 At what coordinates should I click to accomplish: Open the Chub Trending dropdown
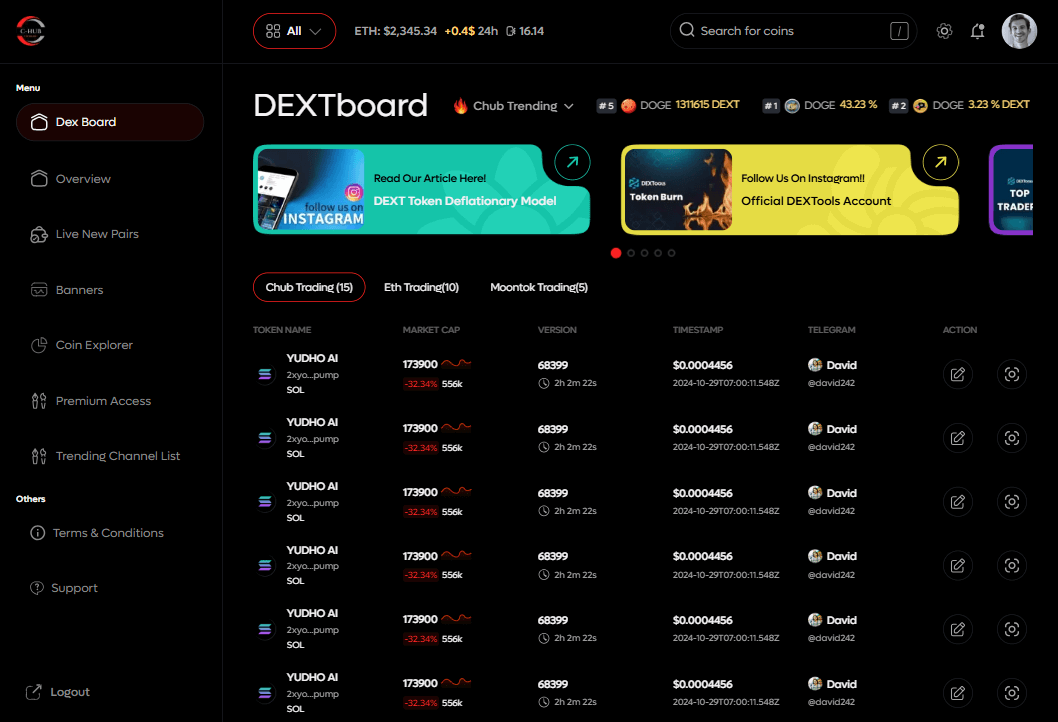pos(514,106)
